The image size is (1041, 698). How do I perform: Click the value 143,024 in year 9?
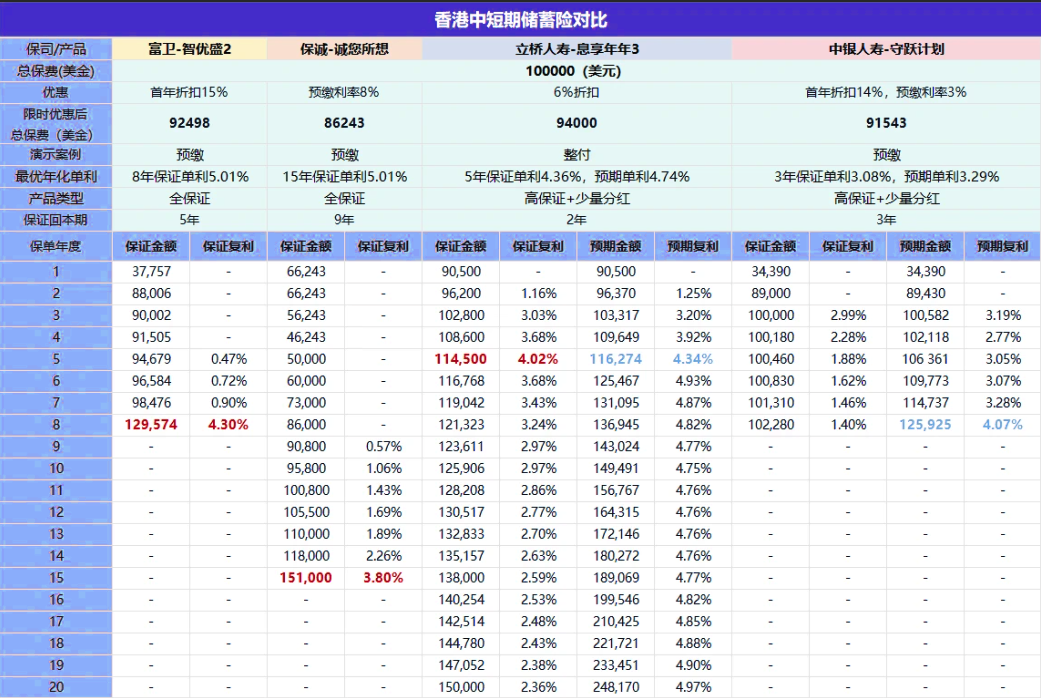click(x=616, y=446)
